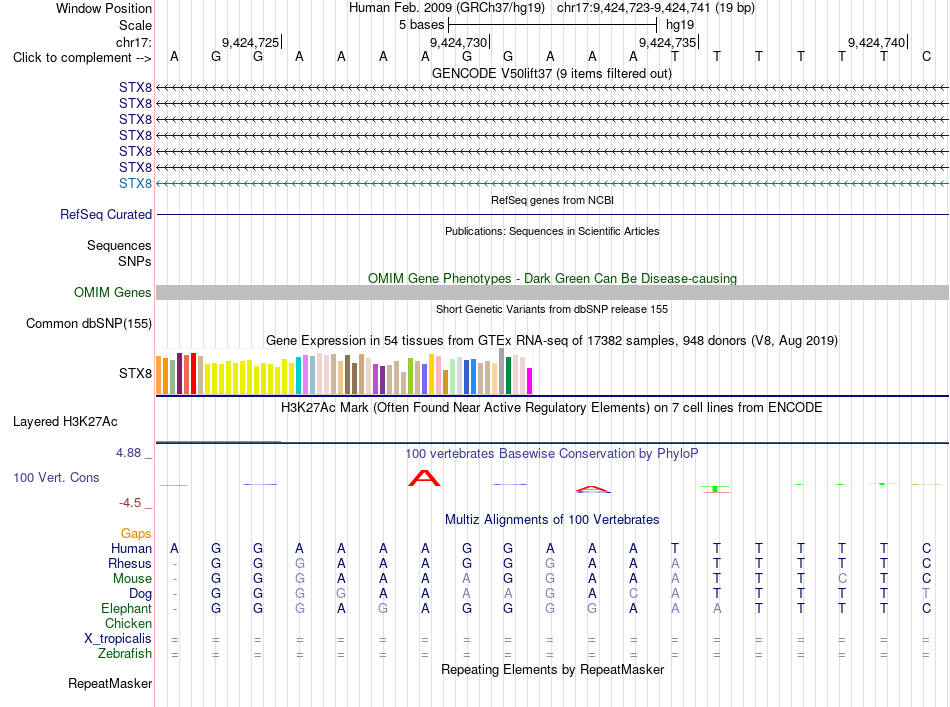Click the Zebrafish species row label
The image size is (950, 707).
pyautogui.click(x=125, y=654)
